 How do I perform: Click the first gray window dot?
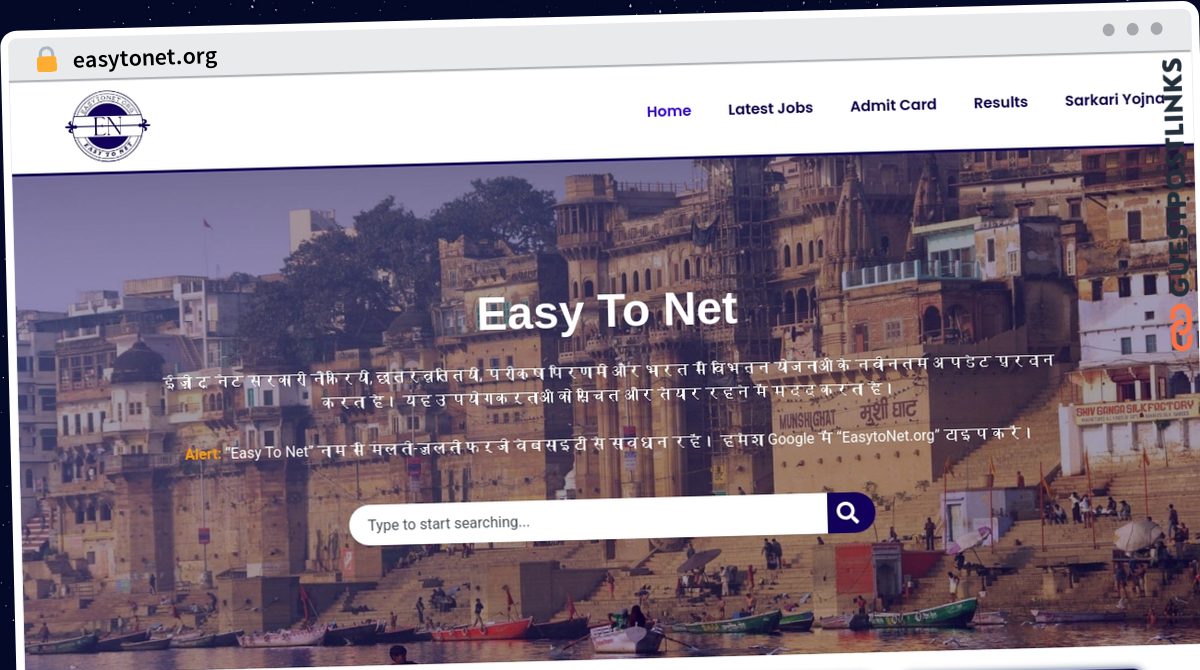1108,30
